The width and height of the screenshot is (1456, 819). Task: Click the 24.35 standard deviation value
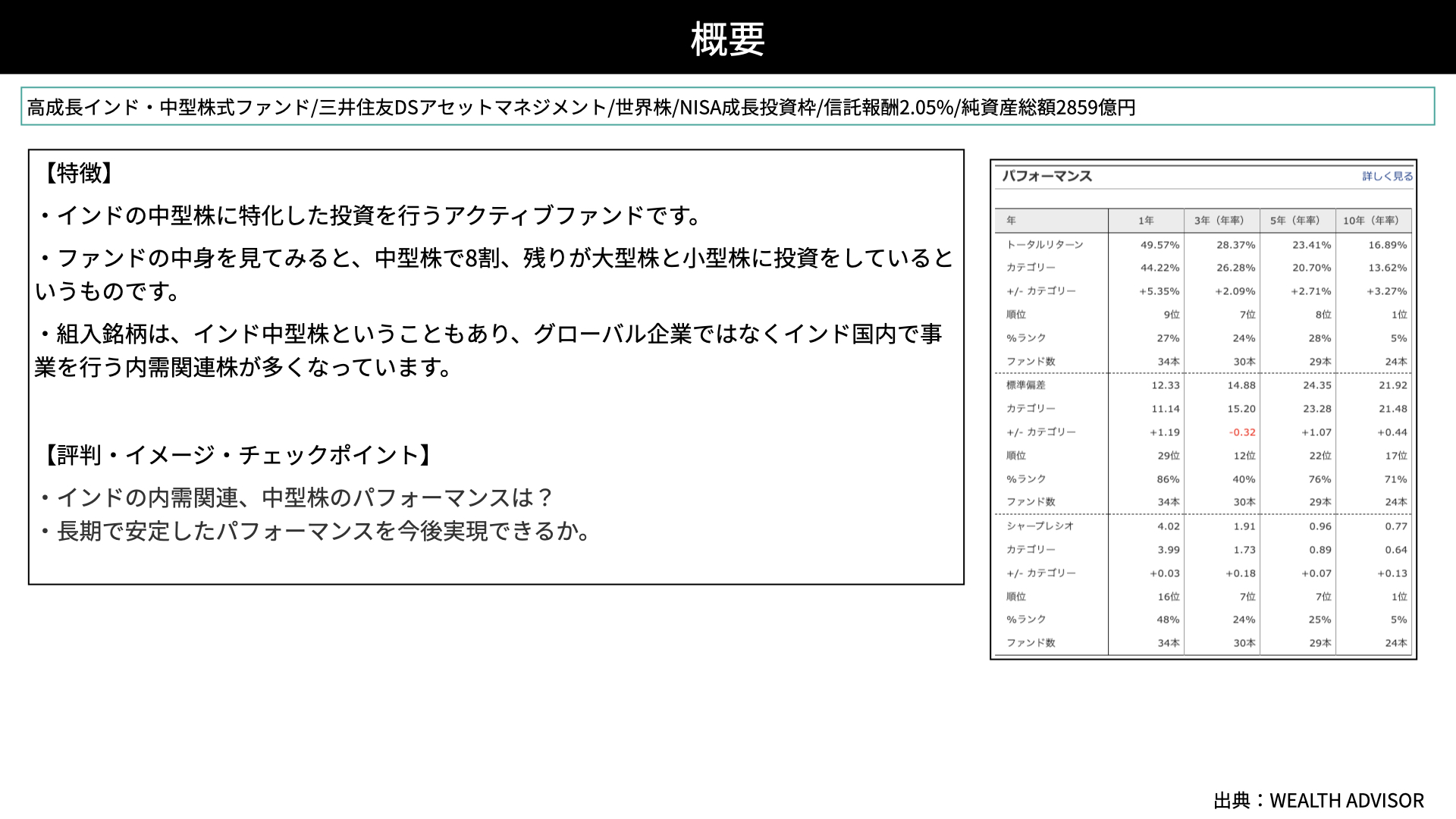(x=1317, y=385)
